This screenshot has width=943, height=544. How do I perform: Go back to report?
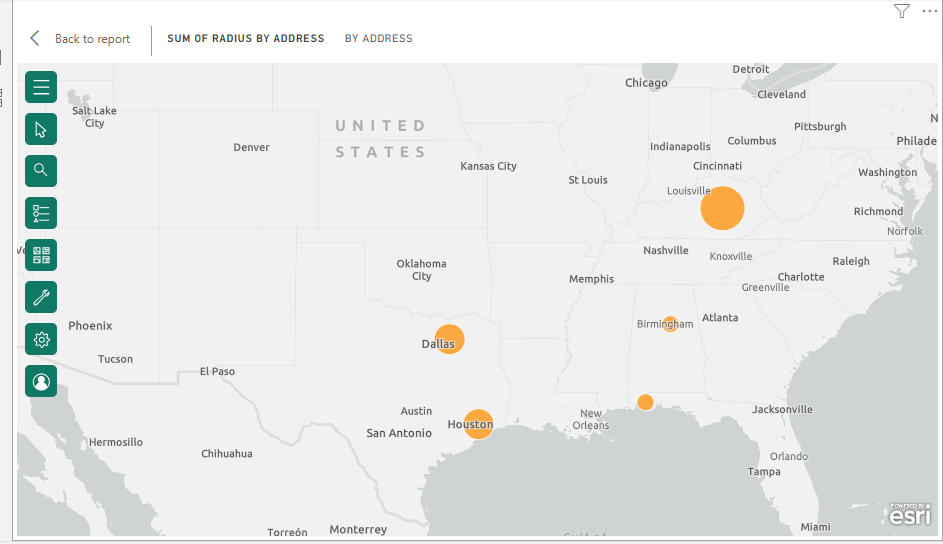[x=92, y=39]
